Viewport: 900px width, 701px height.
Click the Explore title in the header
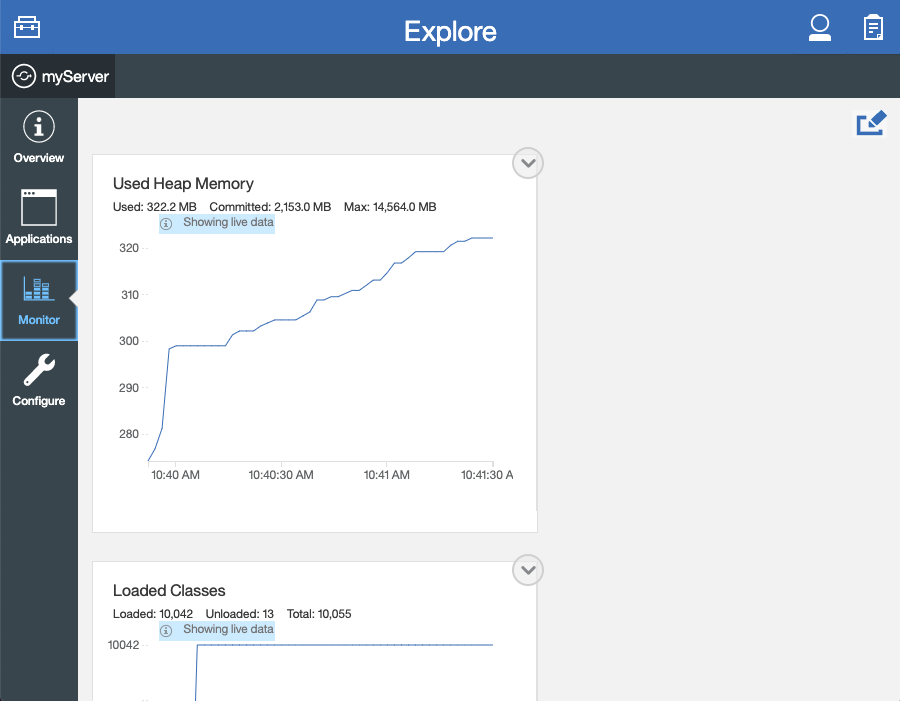tap(450, 31)
